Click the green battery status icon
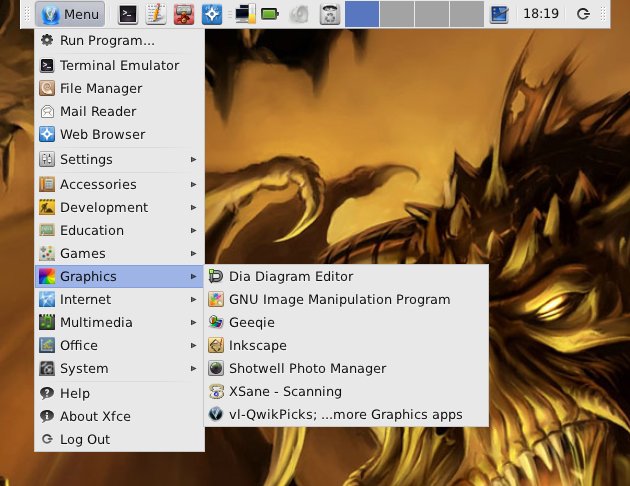Viewport: 630px width, 486px height. click(270, 14)
